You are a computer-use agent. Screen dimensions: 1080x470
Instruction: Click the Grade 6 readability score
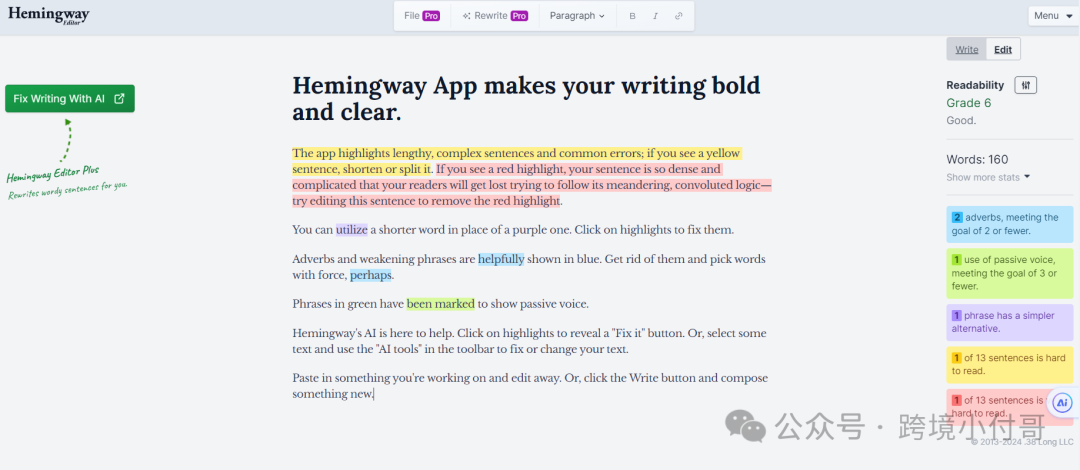[x=969, y=103]
